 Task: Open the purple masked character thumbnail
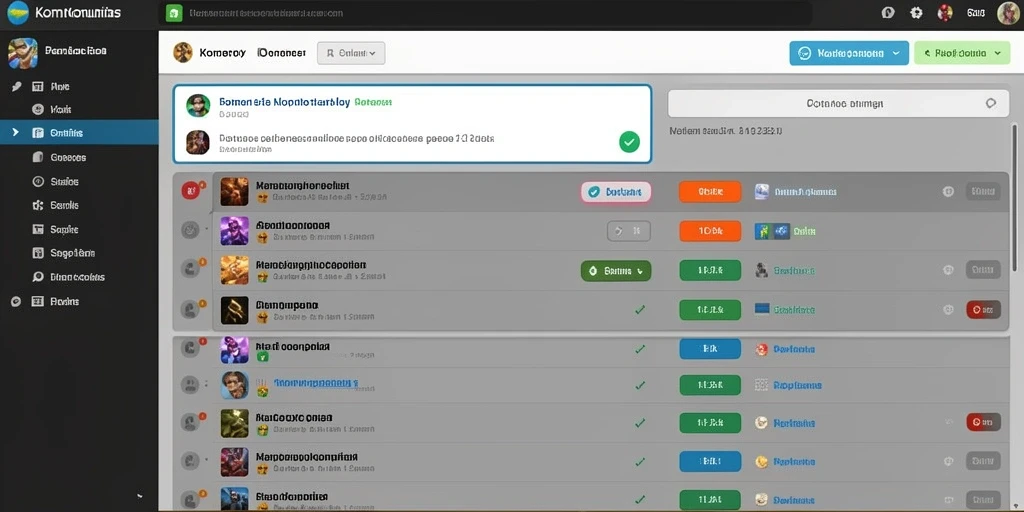[234, 231]
